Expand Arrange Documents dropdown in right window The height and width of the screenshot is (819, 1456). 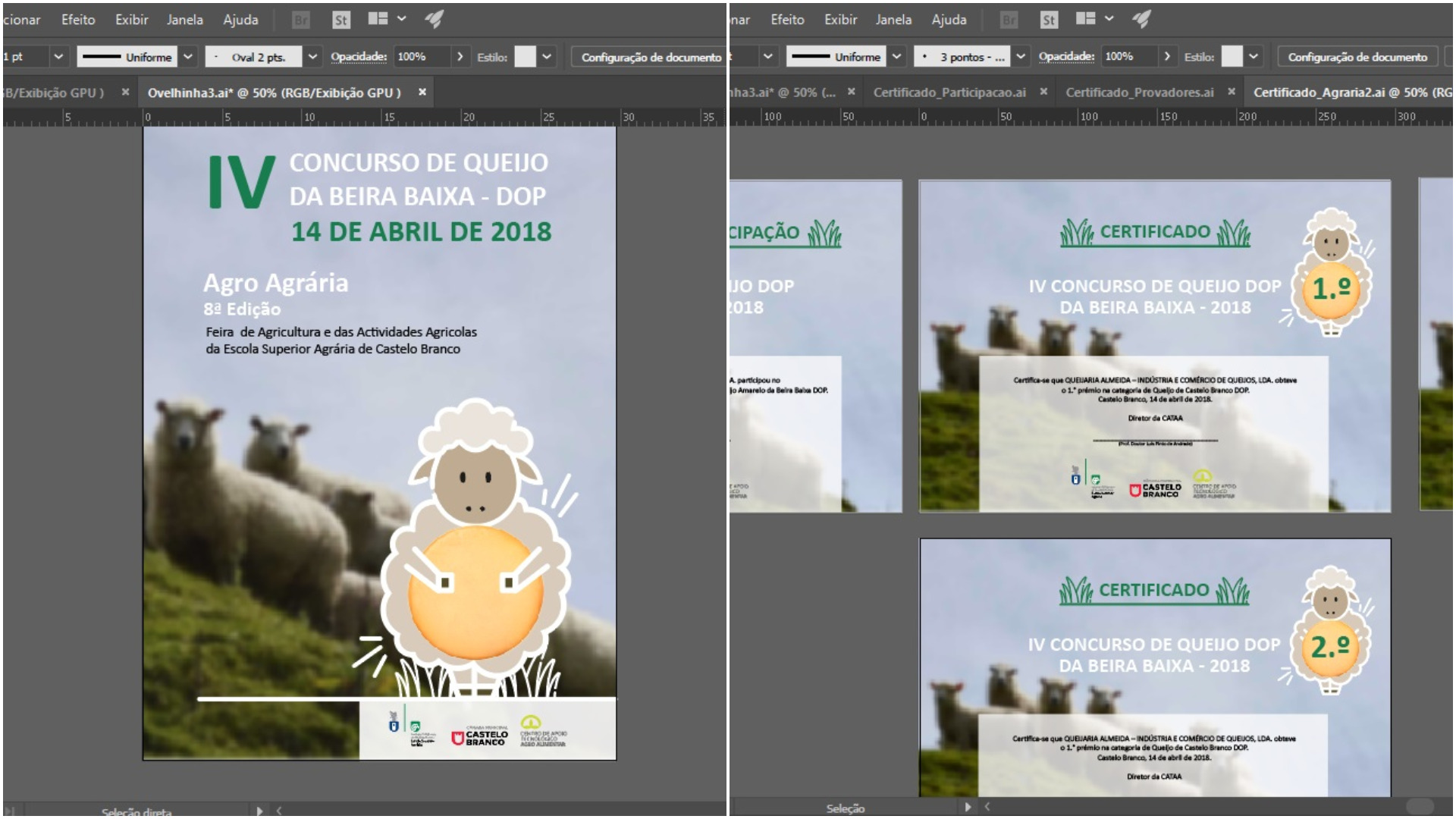point(1109,19)
